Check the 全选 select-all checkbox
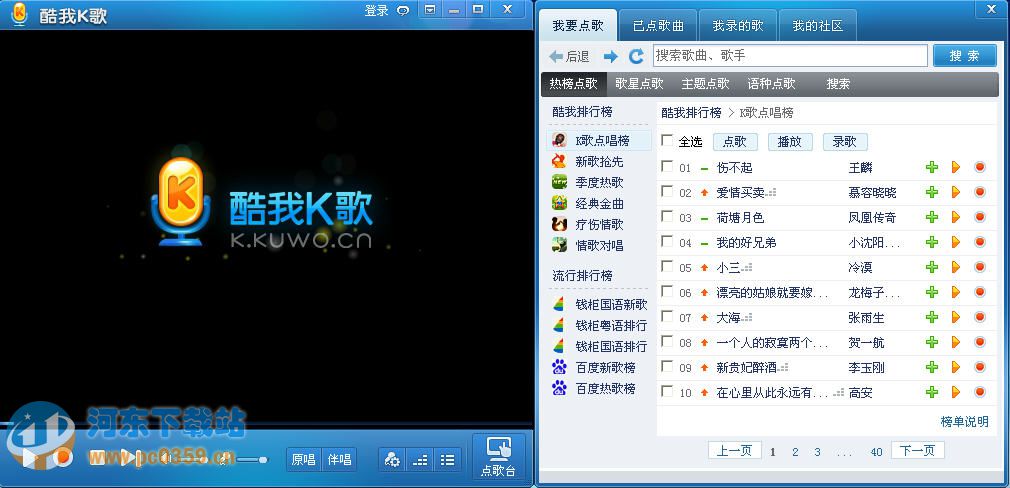 coord(667,140)
